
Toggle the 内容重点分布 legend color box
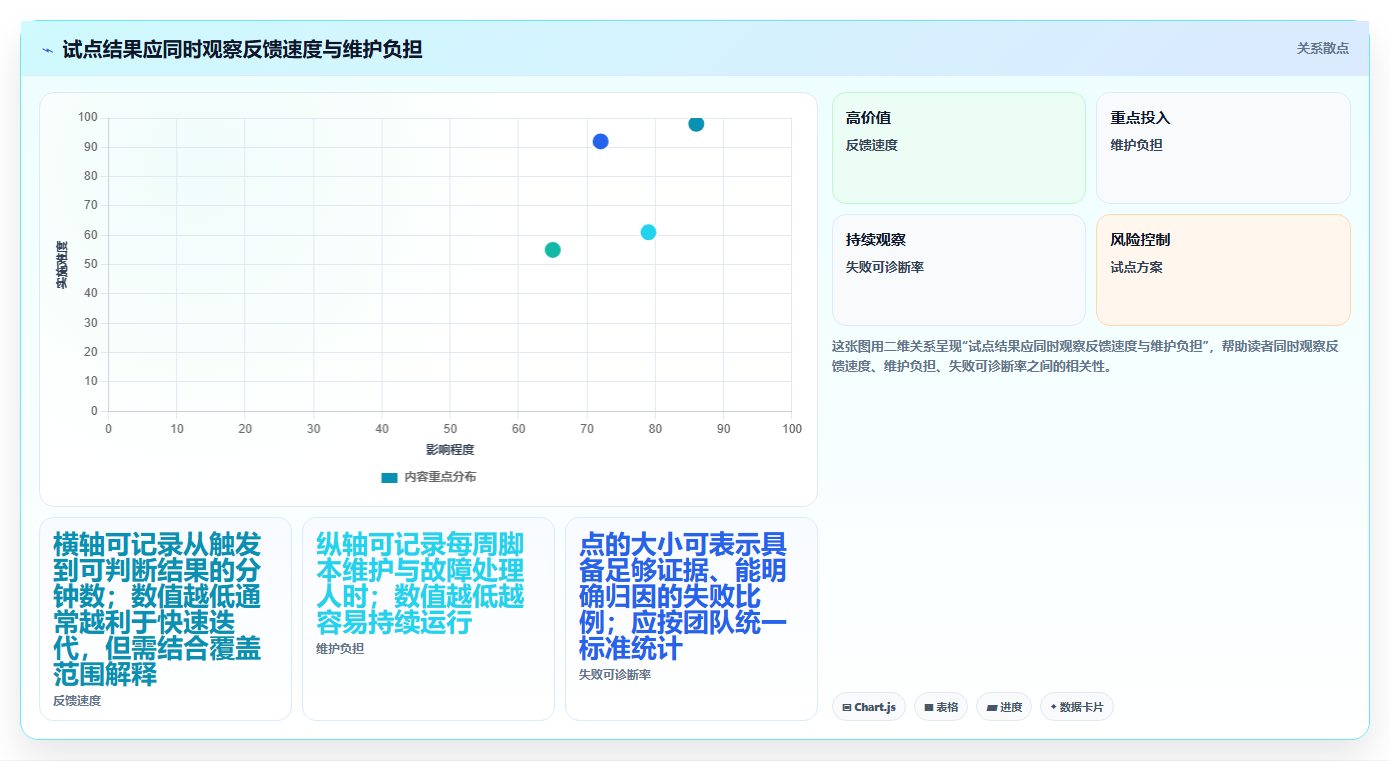pyautogui.click(x=390, y=477)
